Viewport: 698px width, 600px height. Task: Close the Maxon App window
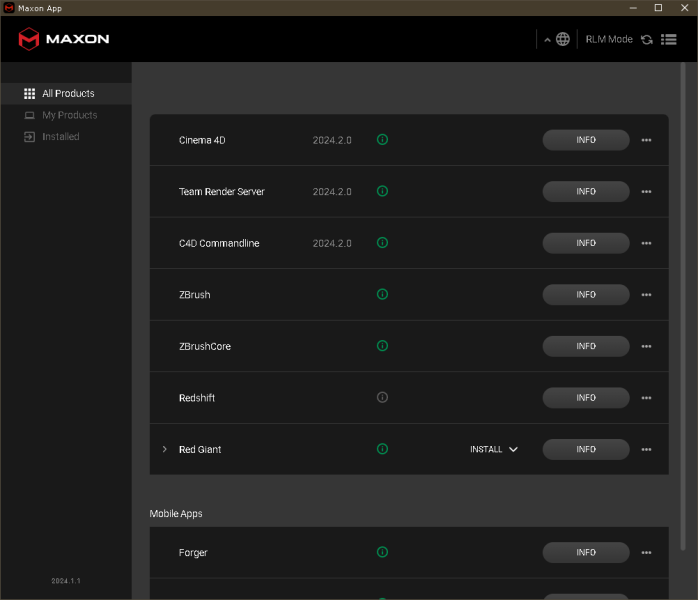685,8
